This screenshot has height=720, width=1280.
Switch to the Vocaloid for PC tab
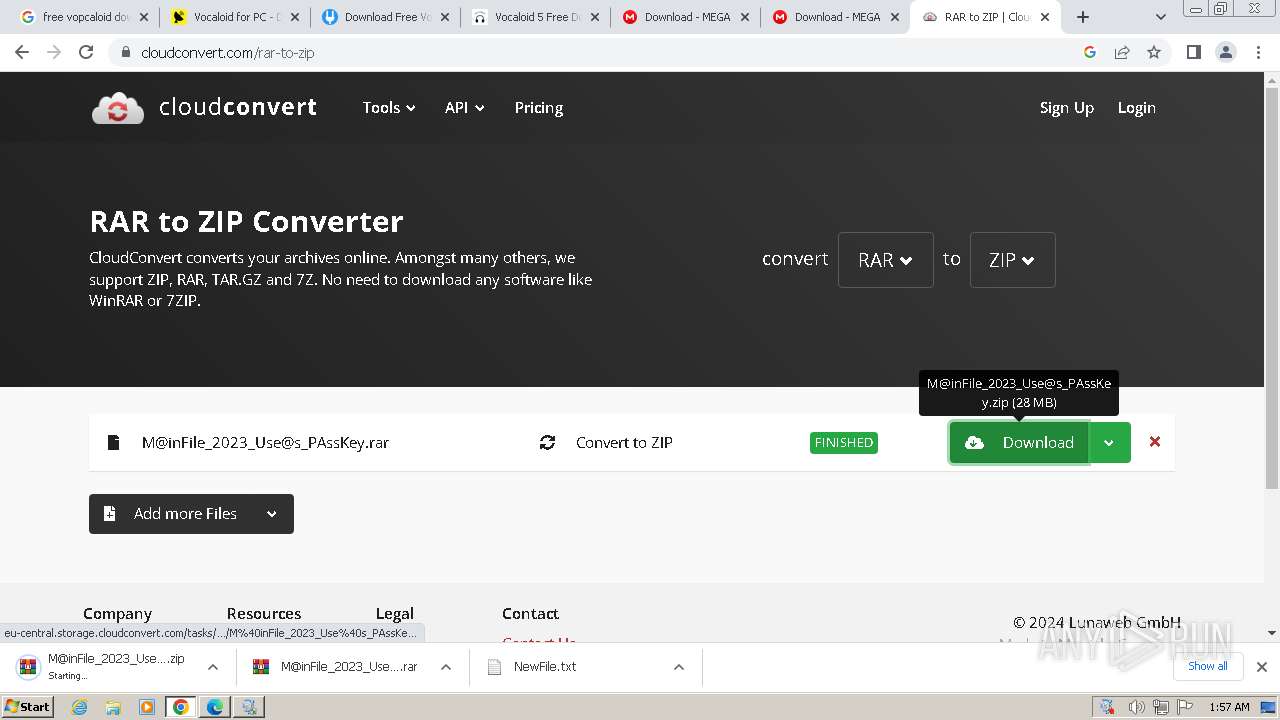click(234, 17)
